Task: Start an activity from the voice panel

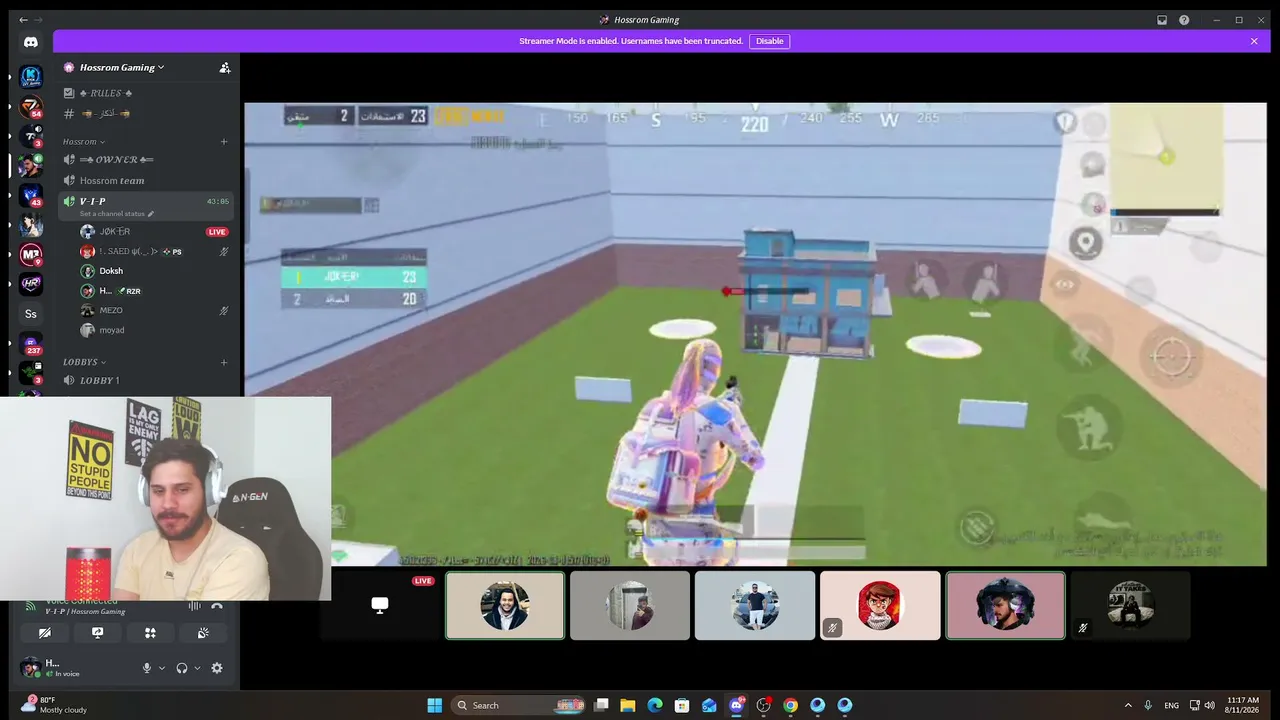Action: pyautogui.click(x=150, y=633)
